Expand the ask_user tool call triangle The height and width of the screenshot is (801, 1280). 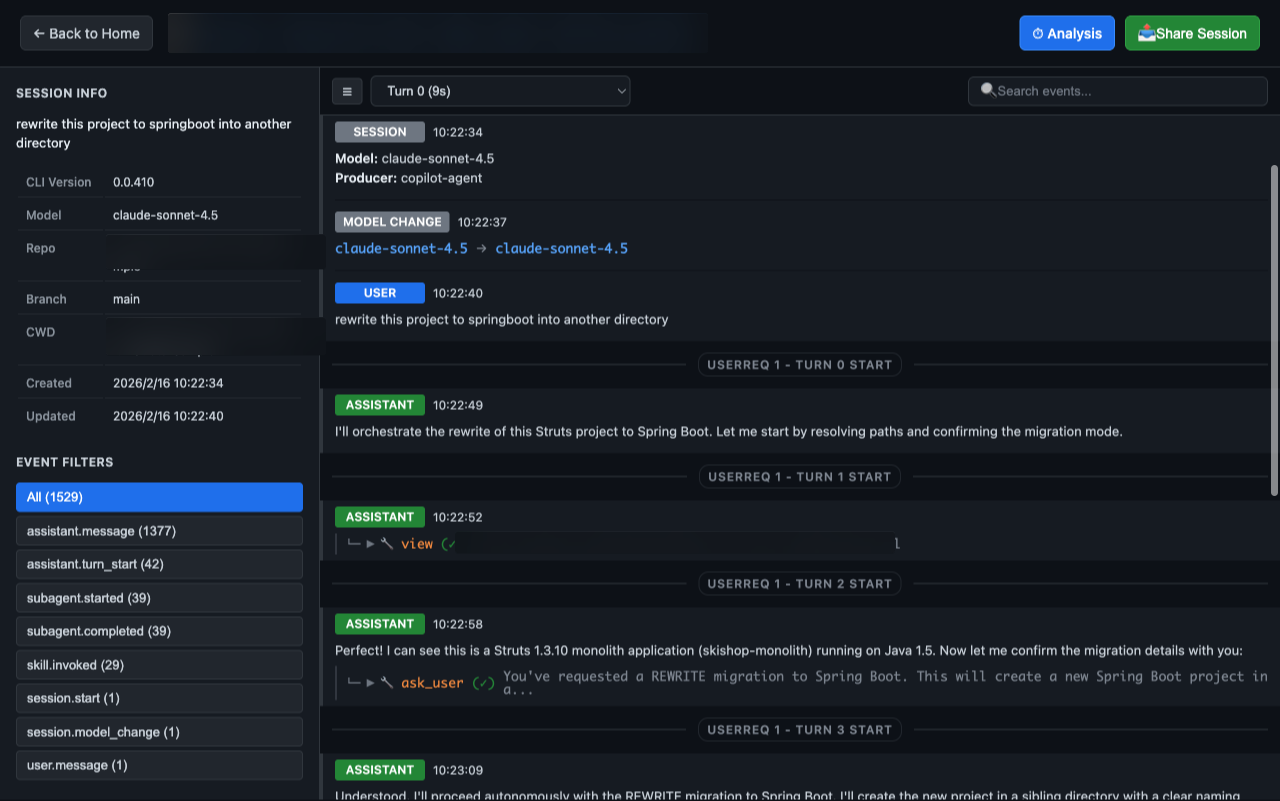coord(370,683)
